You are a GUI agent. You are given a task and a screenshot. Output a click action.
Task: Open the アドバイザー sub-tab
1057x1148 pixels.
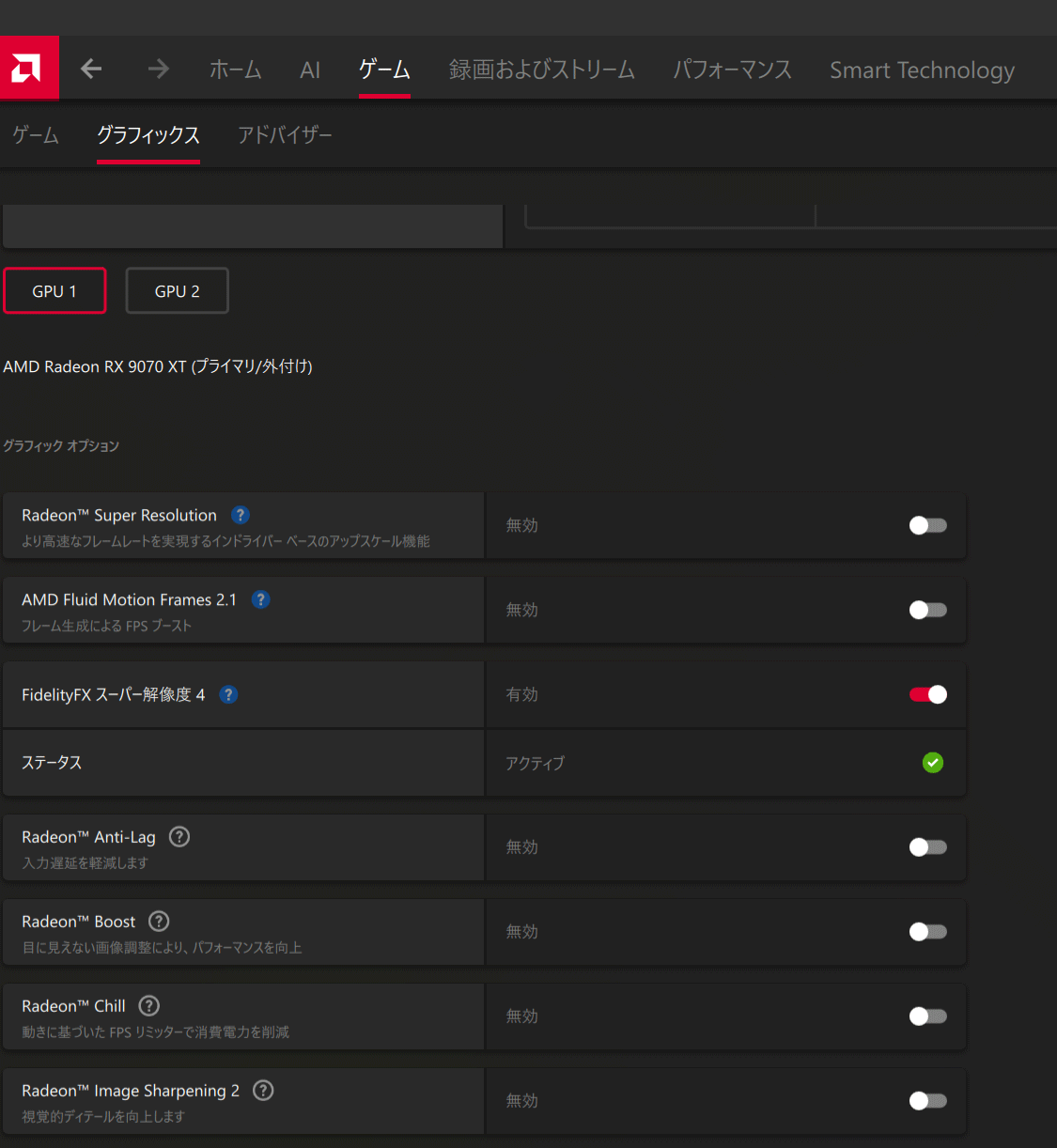(285, 135)
